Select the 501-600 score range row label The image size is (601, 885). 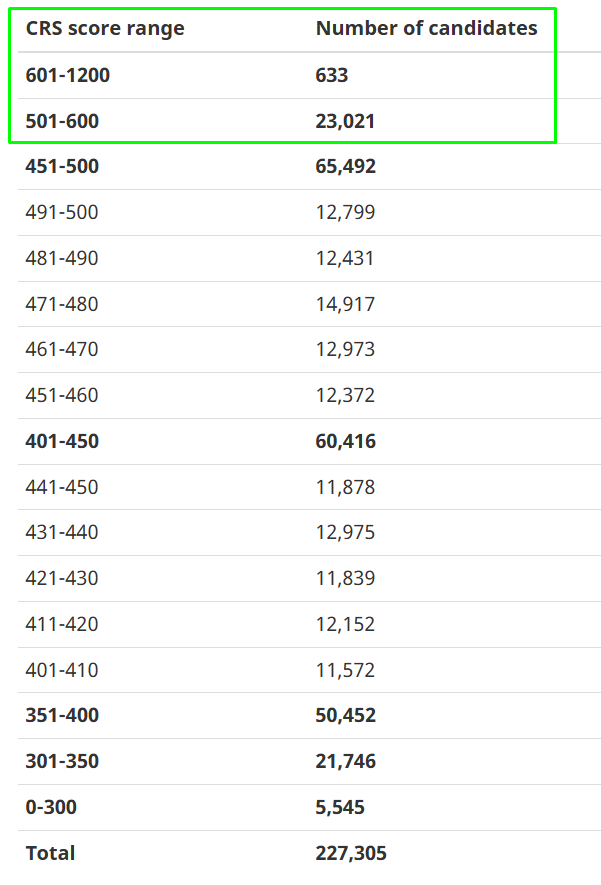click(x=62, y=121)
